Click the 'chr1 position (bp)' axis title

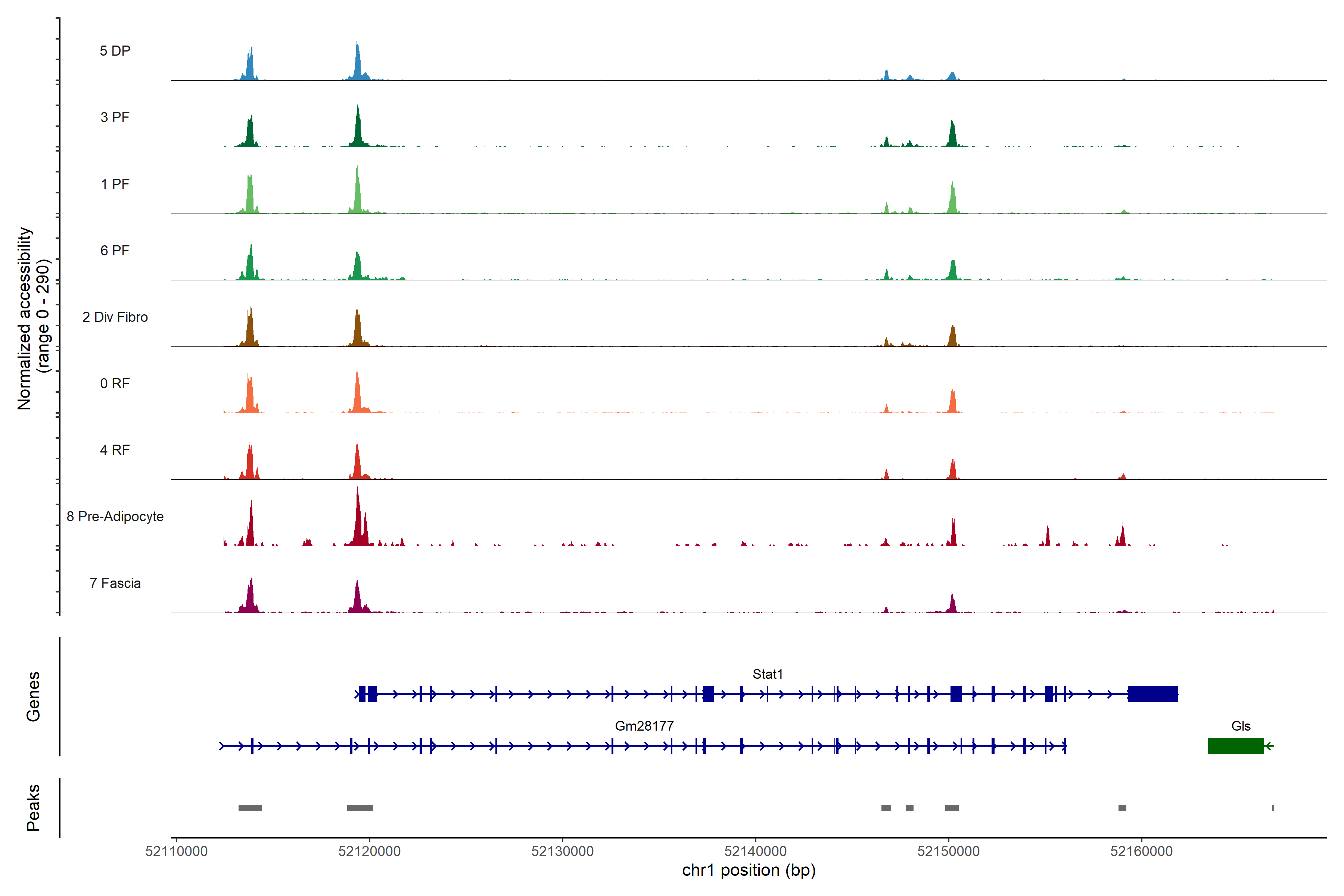[749, 870]
